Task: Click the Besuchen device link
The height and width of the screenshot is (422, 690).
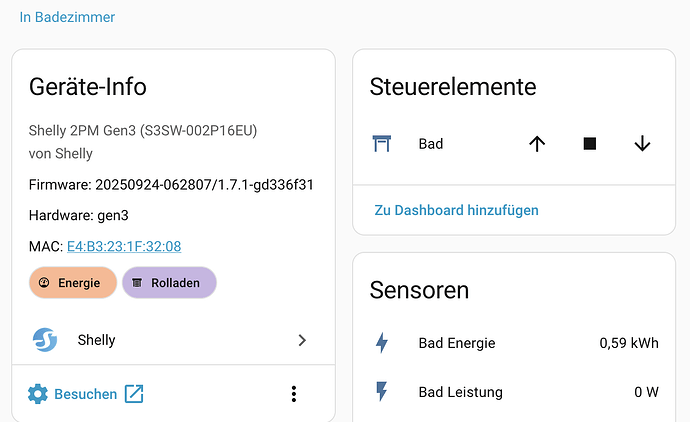Action: (x=85, y=394)
